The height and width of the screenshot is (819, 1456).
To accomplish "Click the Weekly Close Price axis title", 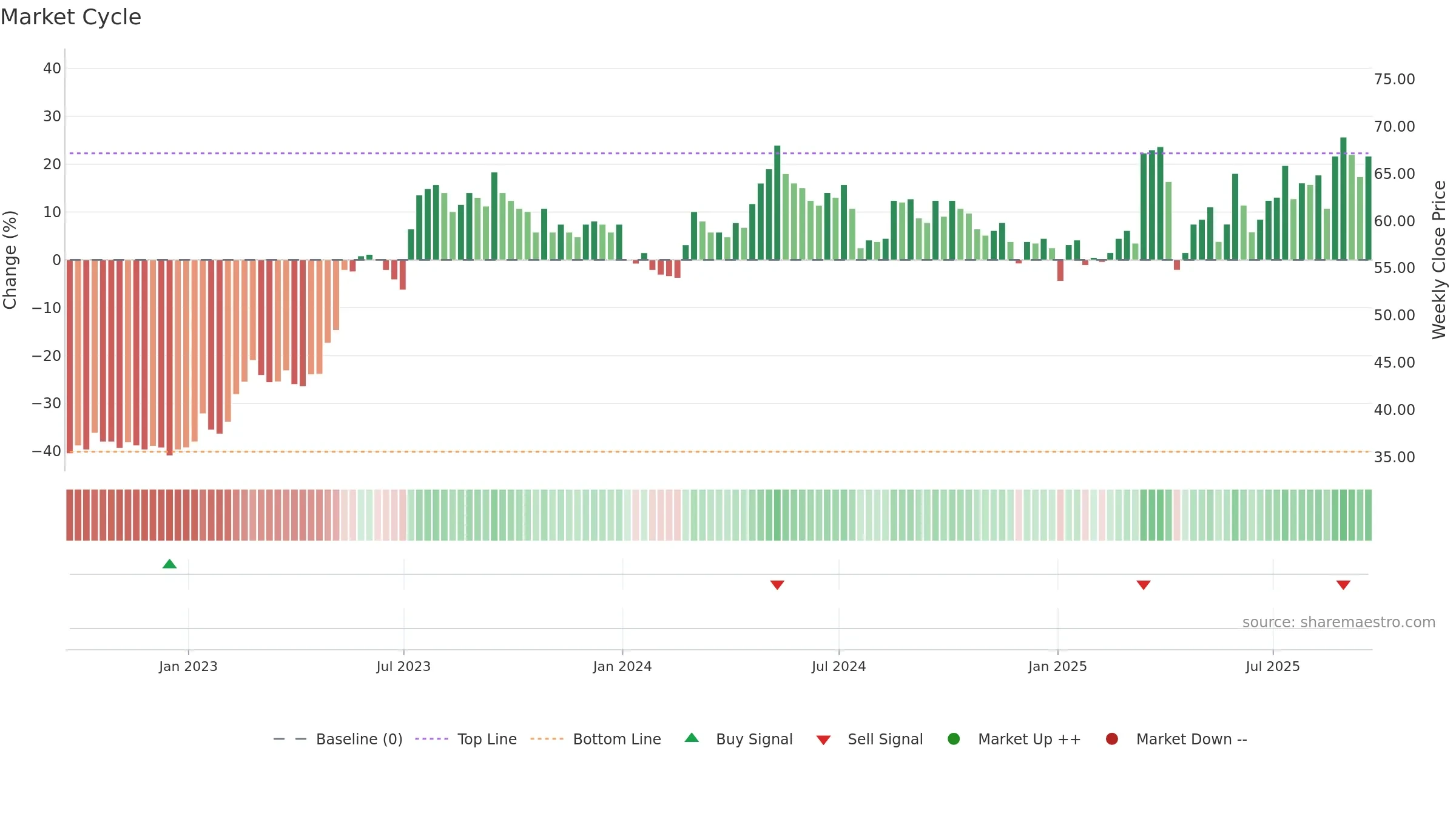I will [1439, 260].
